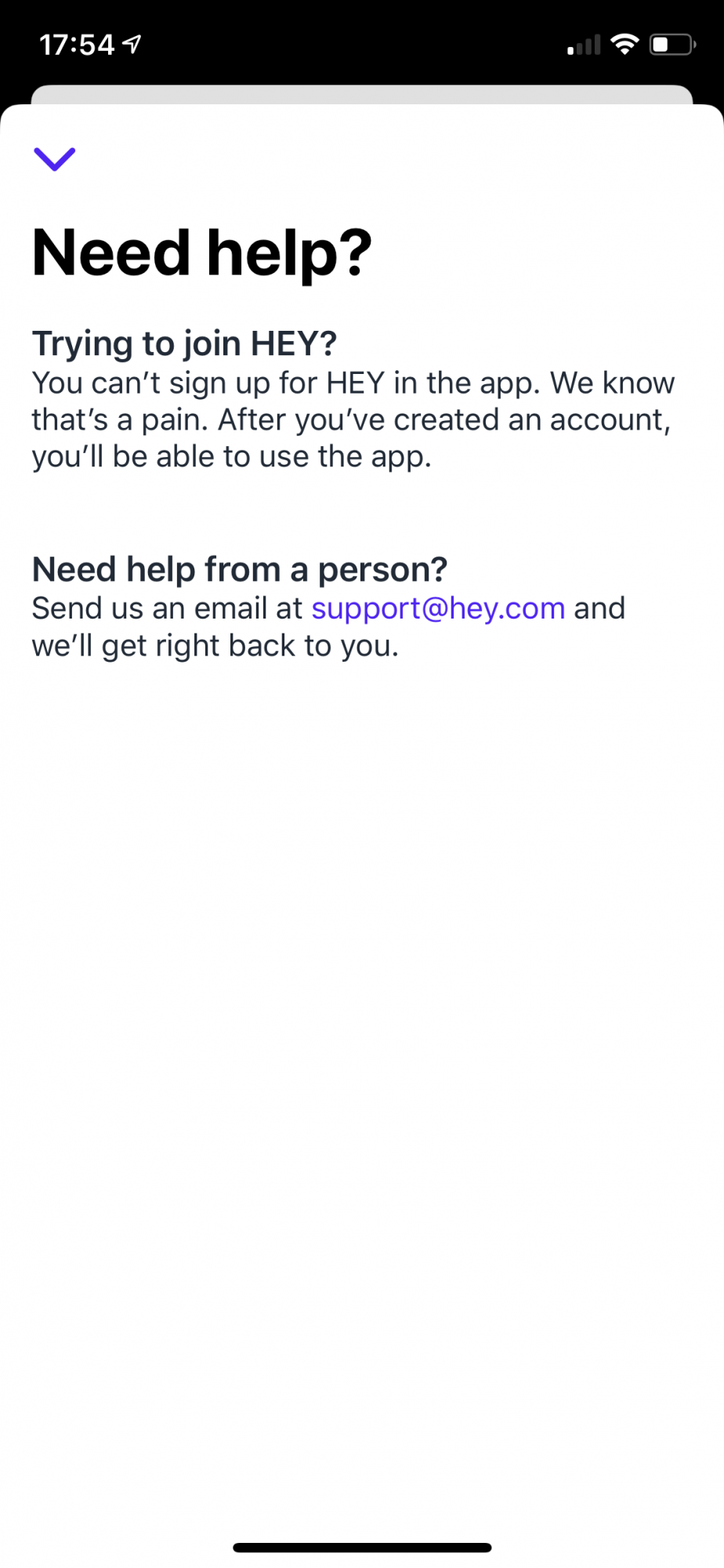Viewport: 724px width, 1568px height.
Task: Tap the battery level indicator
Action: [672, 45]
